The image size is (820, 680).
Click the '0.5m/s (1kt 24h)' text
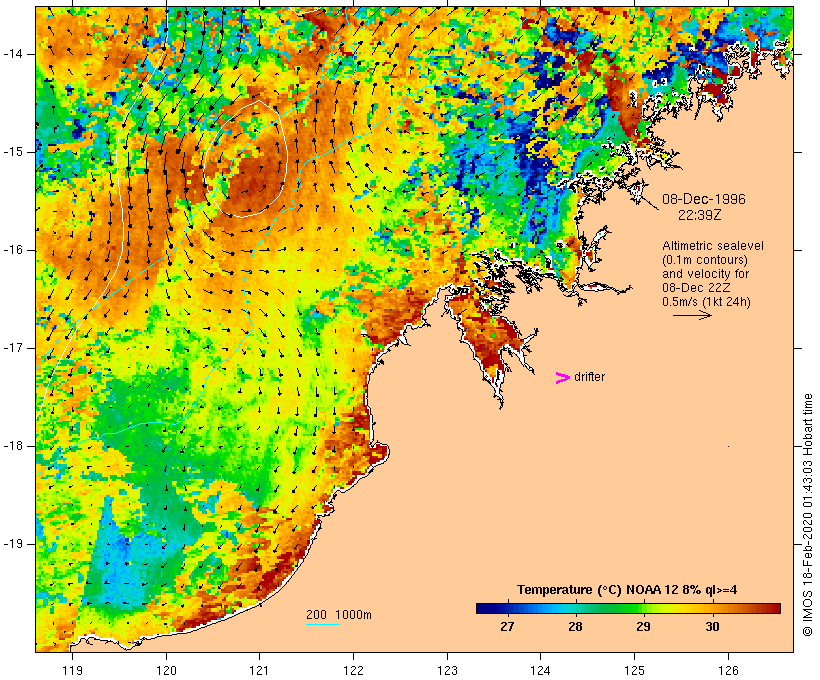[706, 302]
